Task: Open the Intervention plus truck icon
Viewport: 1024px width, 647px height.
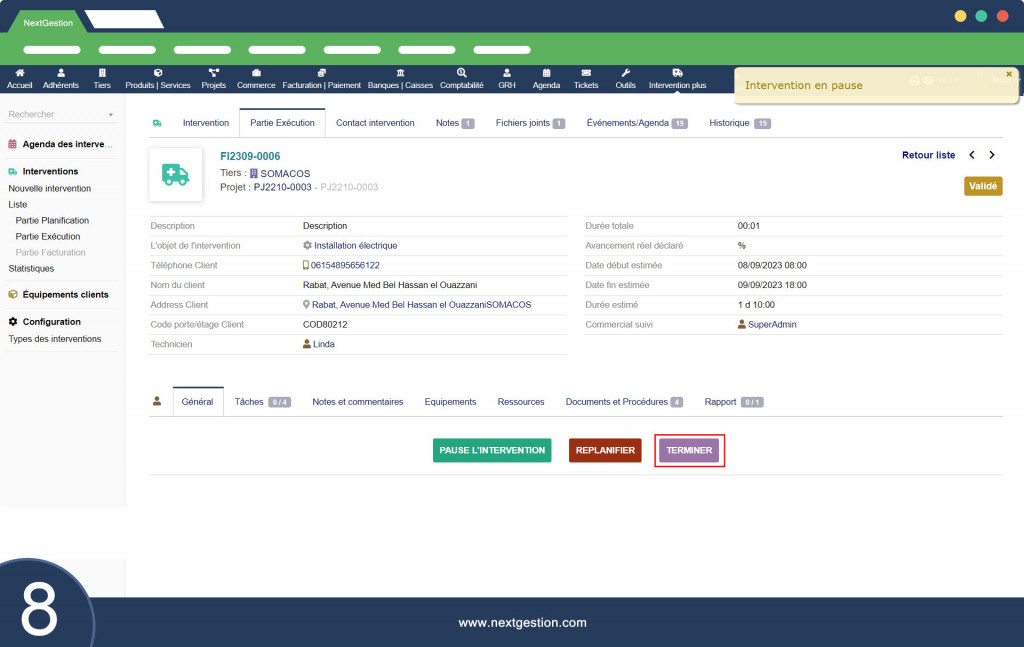Action: [x=677, y=72]
